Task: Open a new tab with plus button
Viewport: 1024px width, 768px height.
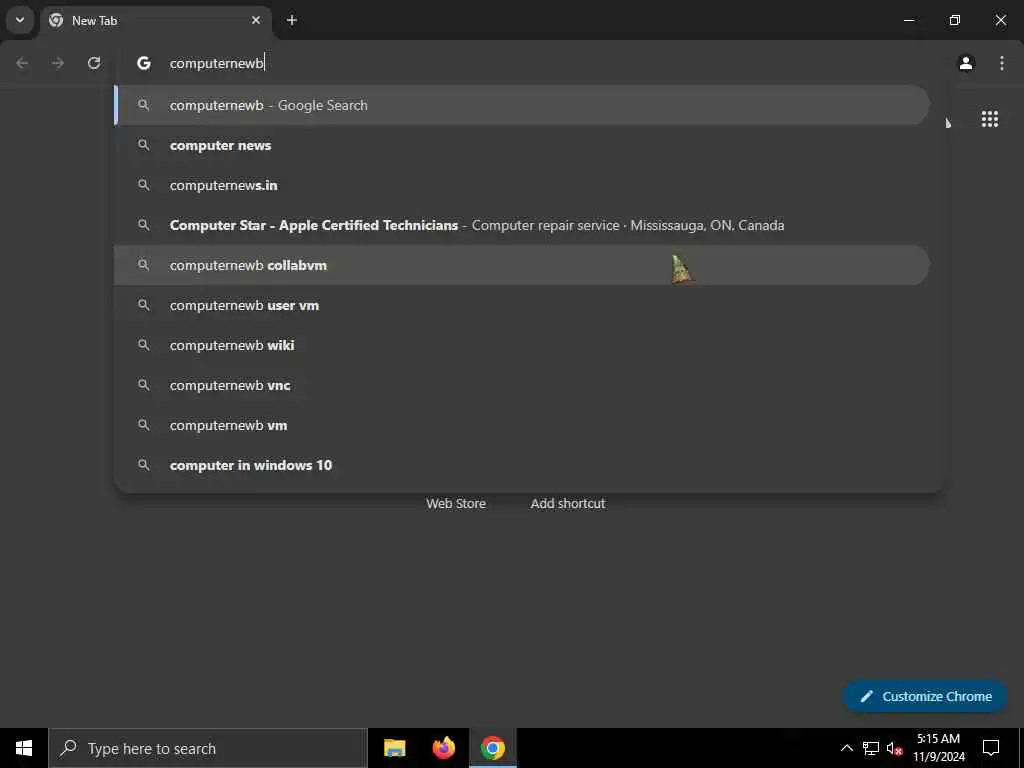Action: 292,20
